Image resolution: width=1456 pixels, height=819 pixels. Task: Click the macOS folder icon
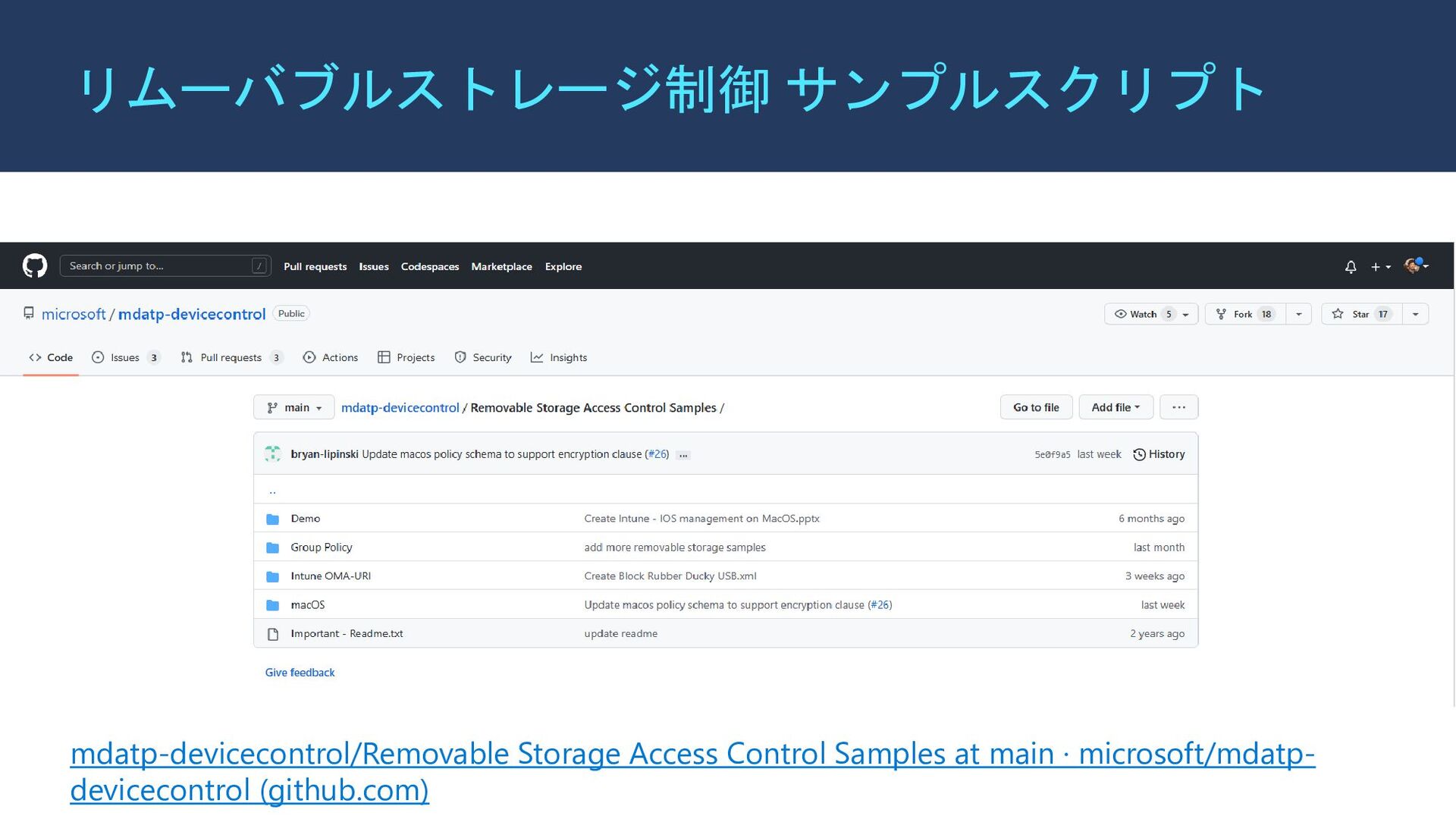(273, 606)
